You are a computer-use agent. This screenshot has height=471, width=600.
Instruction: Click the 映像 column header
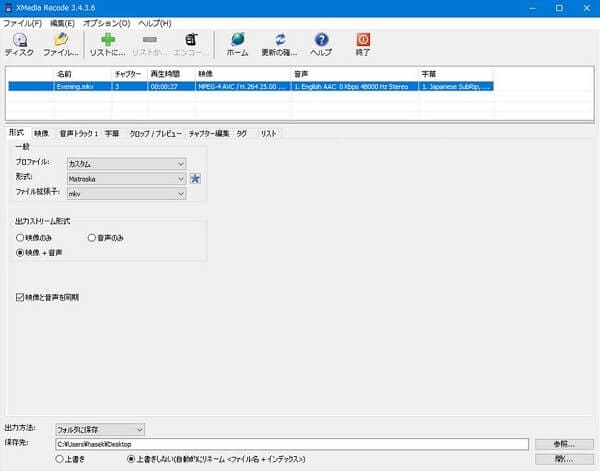pos(243,74)
